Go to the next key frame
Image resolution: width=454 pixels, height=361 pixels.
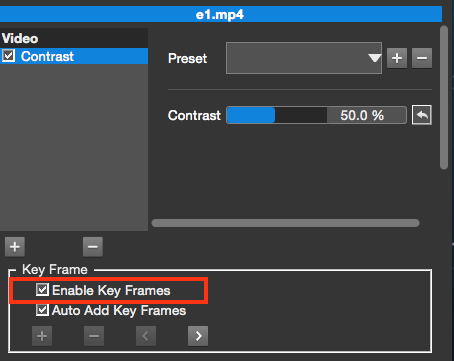[x=198, y=336]
